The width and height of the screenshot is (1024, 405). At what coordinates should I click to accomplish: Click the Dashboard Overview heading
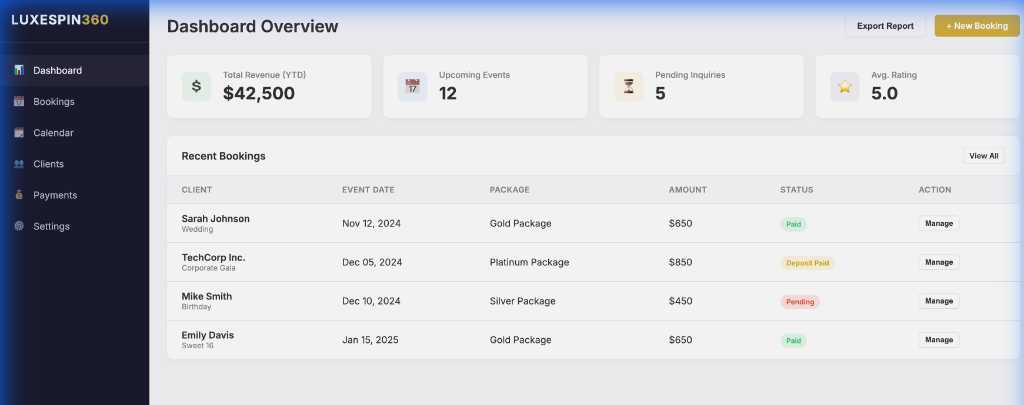[x=253, y=26]
